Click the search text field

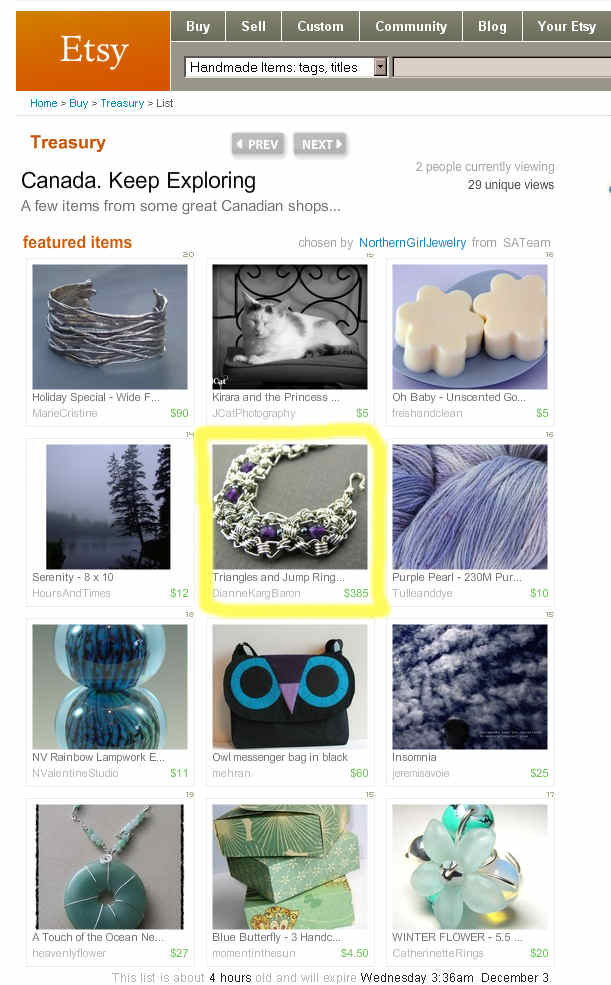(502, 67)
